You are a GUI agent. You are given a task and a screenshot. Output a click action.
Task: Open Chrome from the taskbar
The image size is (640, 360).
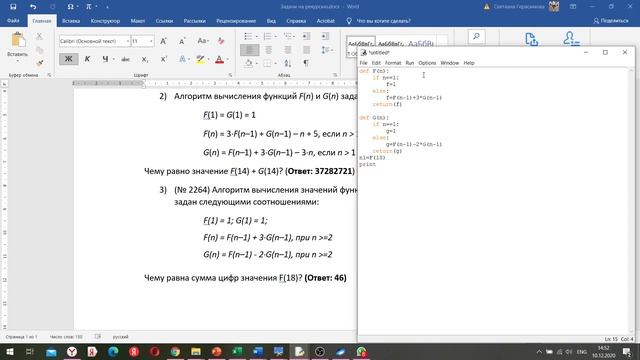pos(175,351)
